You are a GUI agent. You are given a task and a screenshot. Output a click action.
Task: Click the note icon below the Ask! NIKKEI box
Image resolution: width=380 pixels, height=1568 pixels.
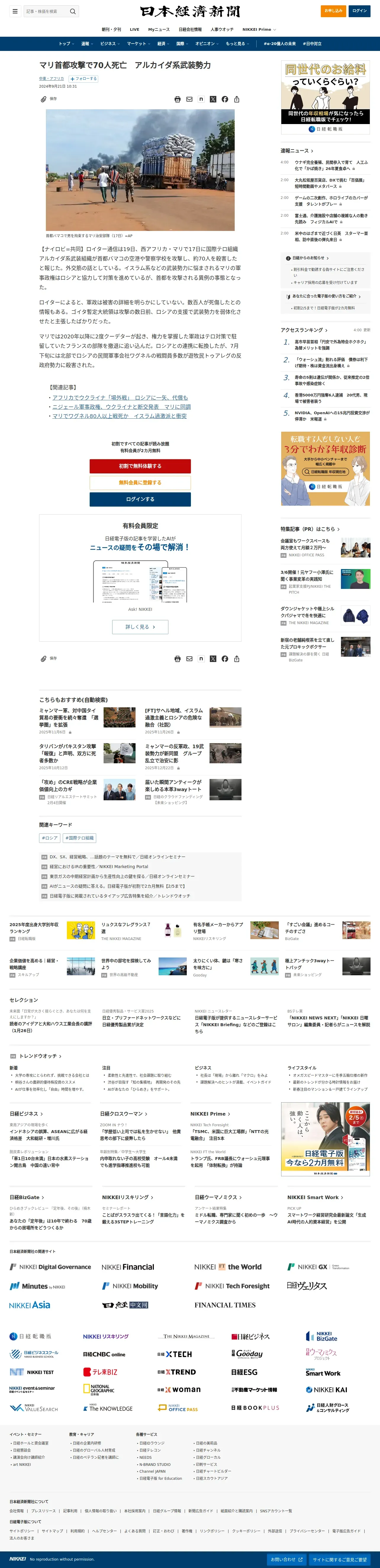pos(201,658)
